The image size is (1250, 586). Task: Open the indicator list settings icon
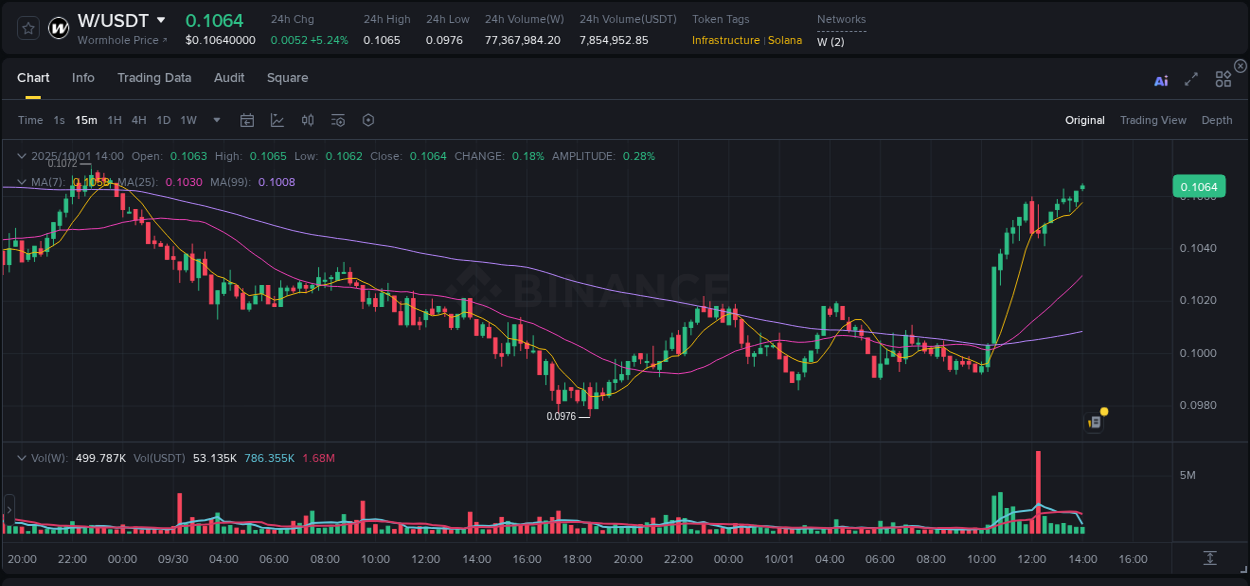(x=338, y=120)
